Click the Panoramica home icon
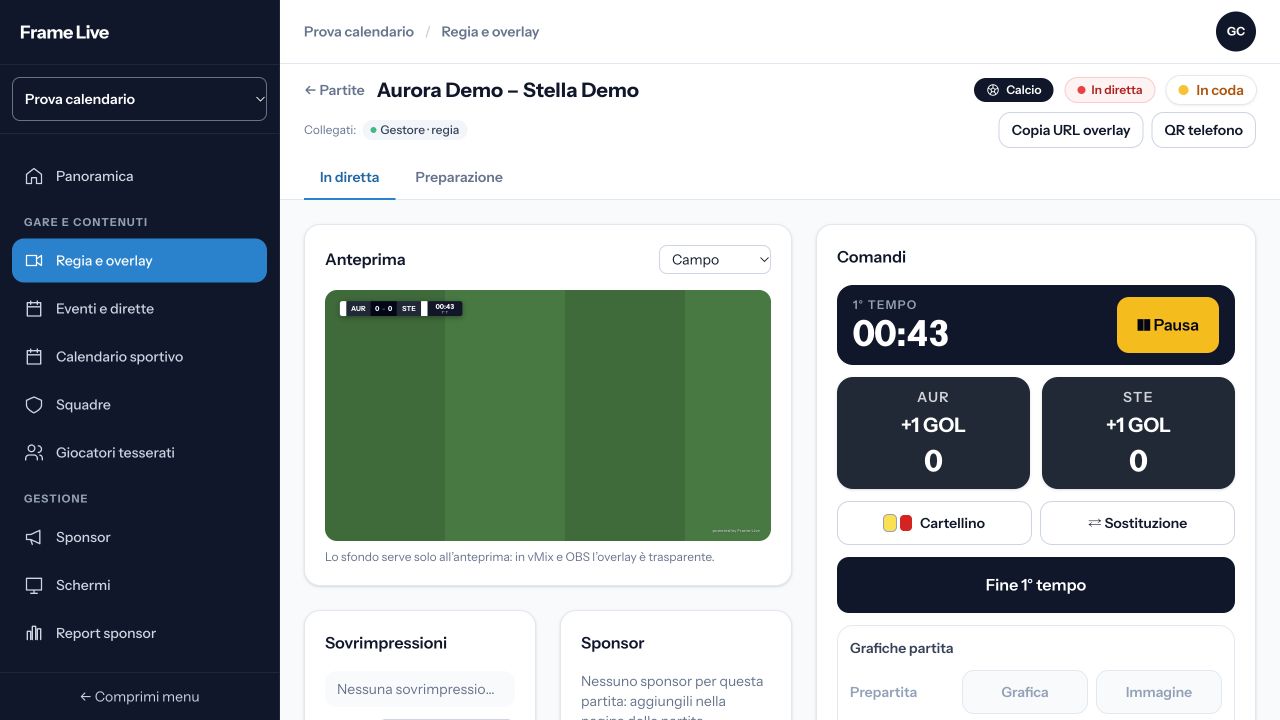The height and width of the screenshot is (720, 1280). (x=34, y=176)
